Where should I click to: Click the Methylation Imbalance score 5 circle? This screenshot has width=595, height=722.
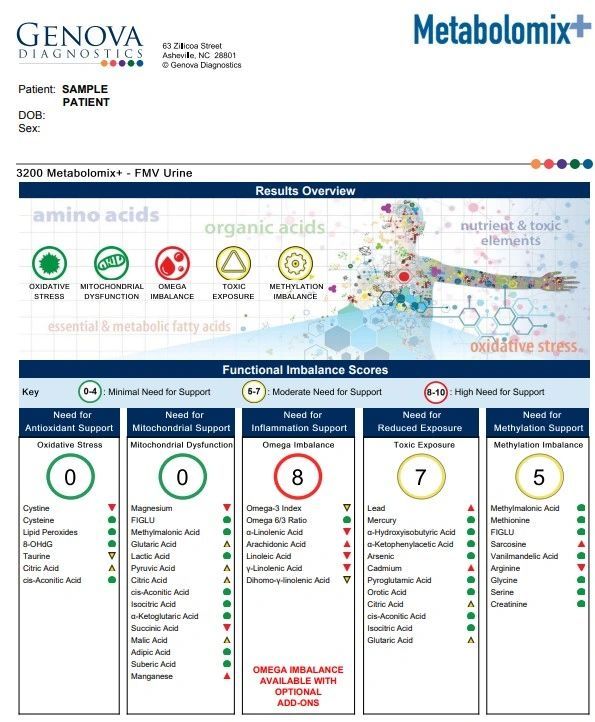pyautogui.click(x=539, y=477)
